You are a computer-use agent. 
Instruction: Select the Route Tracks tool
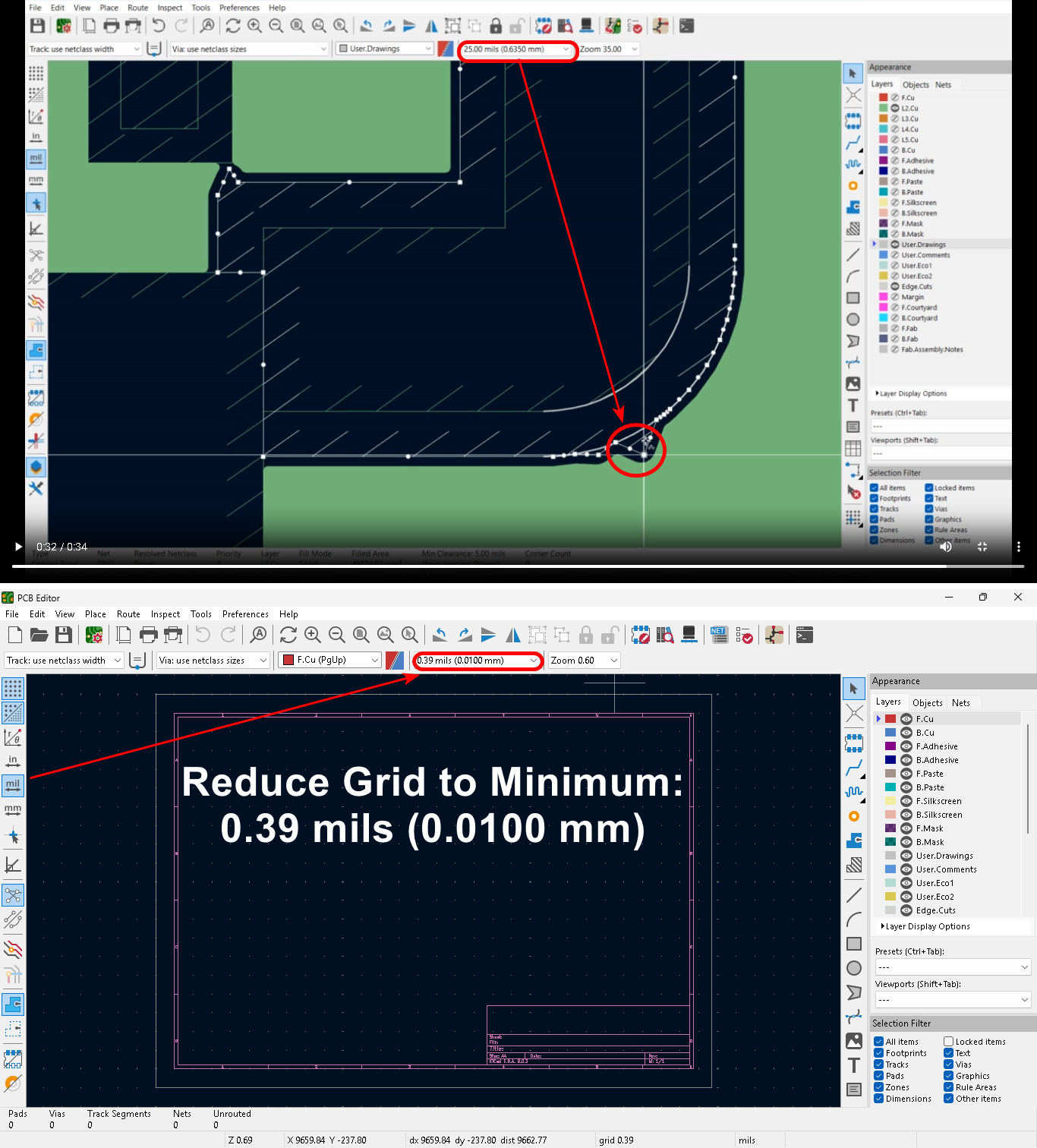[x=854, y=768]
